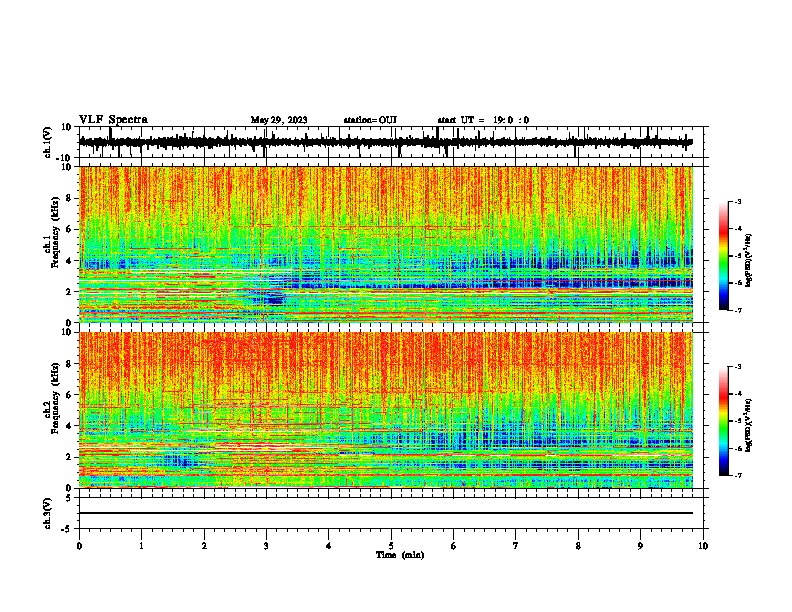Click tick label "5" on the Time axis
The image size is (792, 612).
pos(391,546)
